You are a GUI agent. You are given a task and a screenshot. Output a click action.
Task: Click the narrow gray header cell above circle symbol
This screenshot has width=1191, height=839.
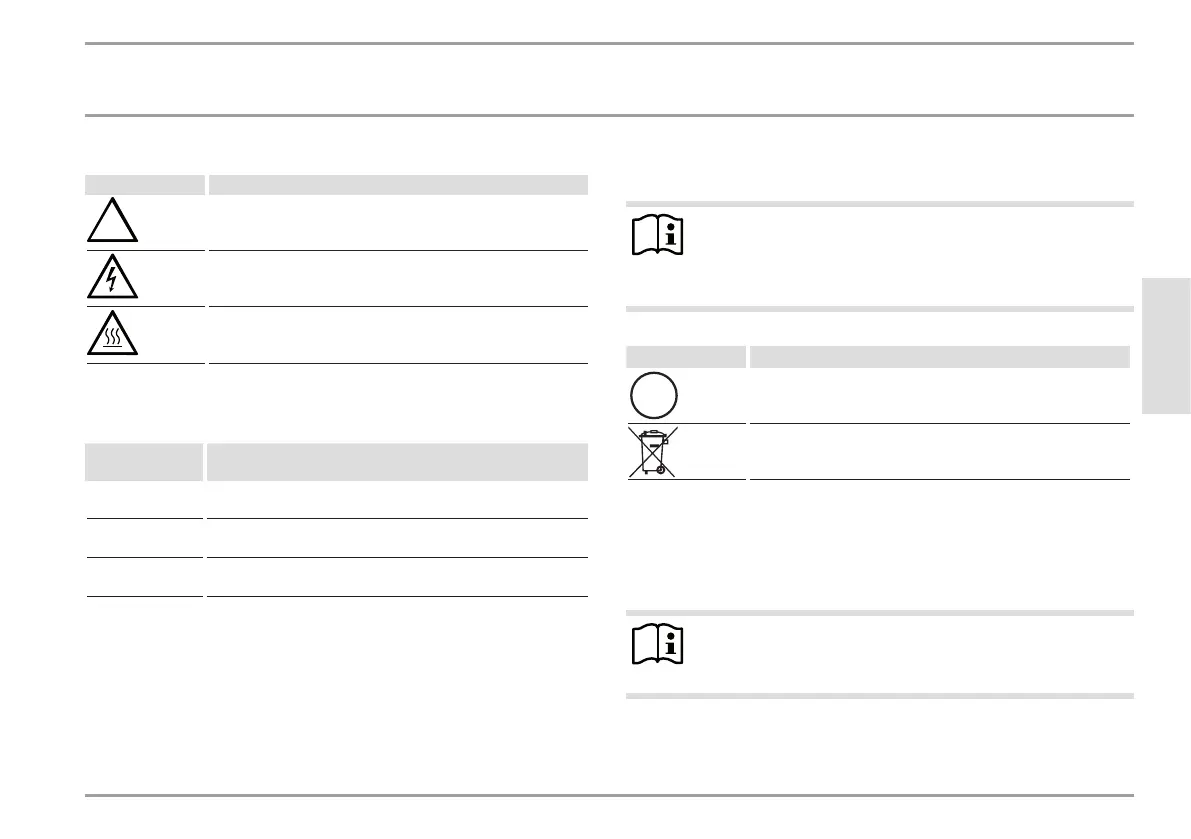pyautogui.click(x=686, y=357)
